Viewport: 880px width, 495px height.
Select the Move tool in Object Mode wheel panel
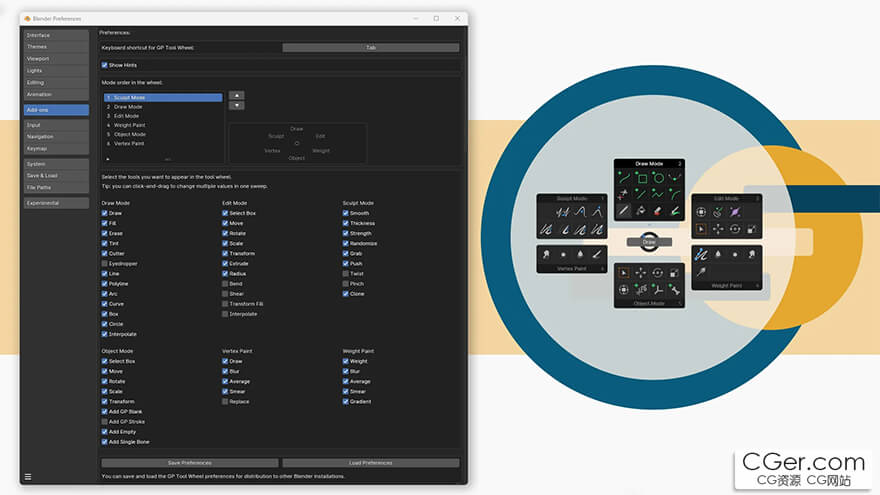pyautogui.click(x=640, y=273)
